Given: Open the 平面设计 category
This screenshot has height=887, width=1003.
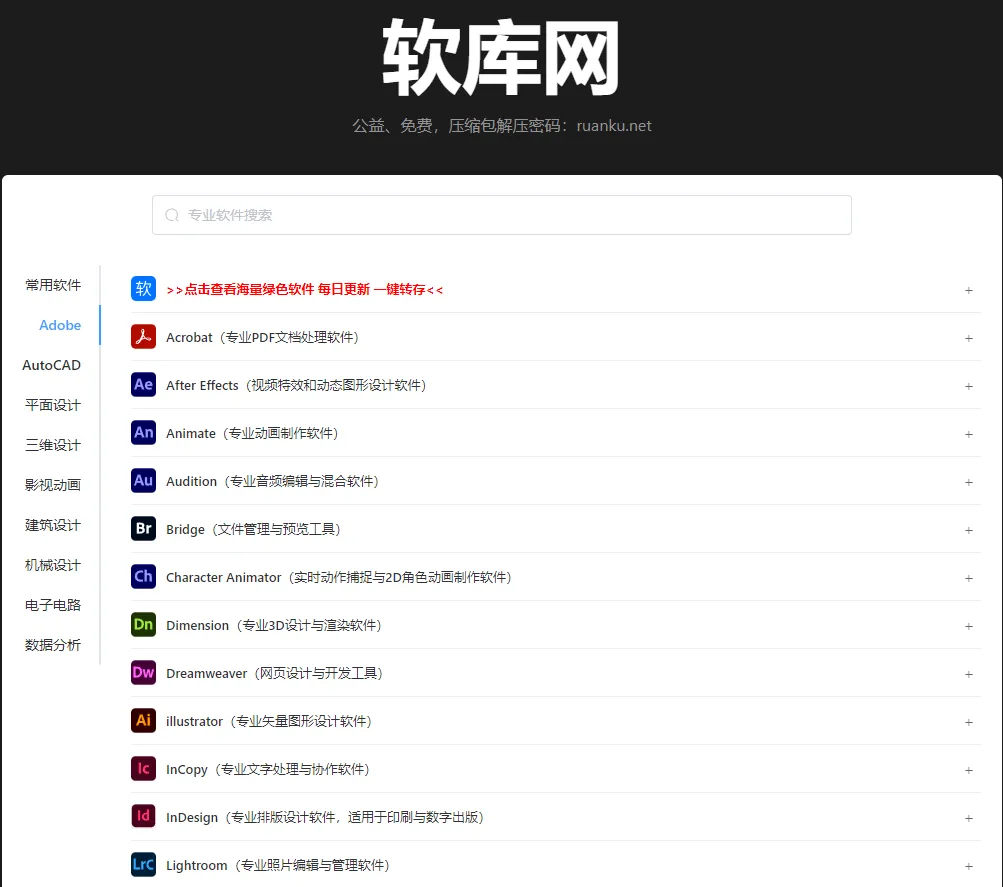Looking at the screenshot, I should pyautogui.click(x=53, y=405).
